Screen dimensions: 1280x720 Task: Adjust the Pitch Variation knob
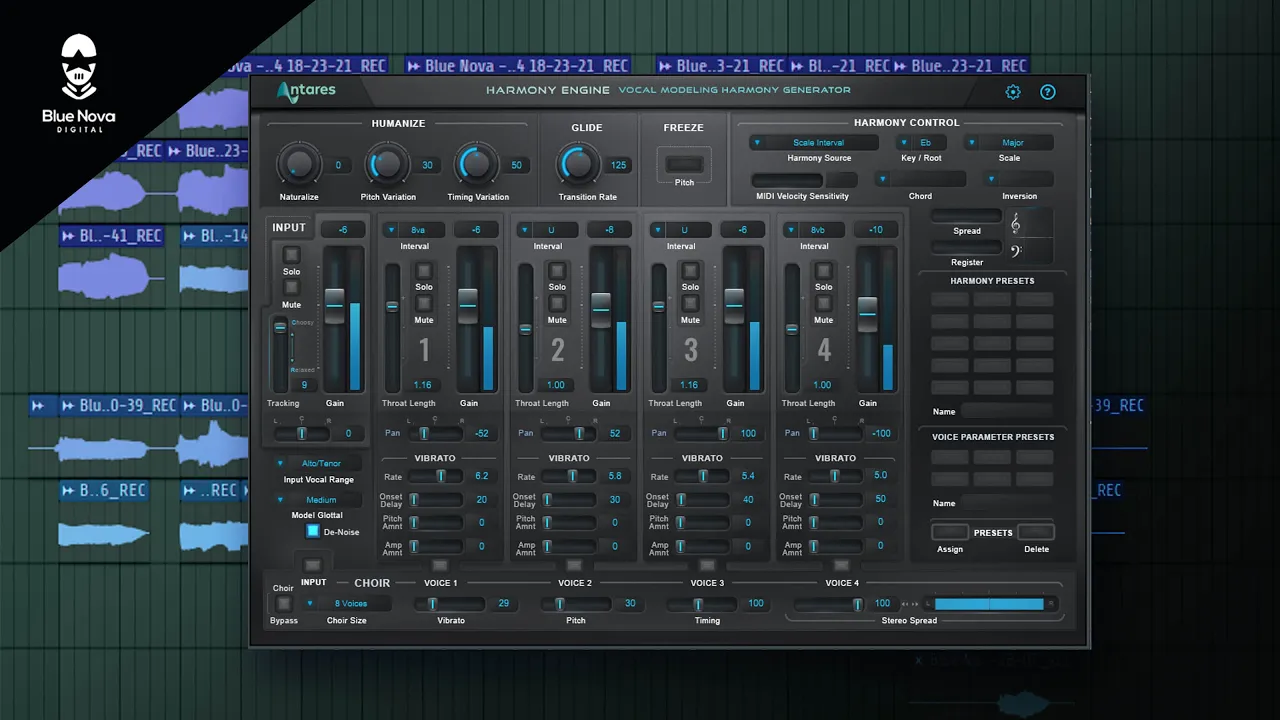386,164
